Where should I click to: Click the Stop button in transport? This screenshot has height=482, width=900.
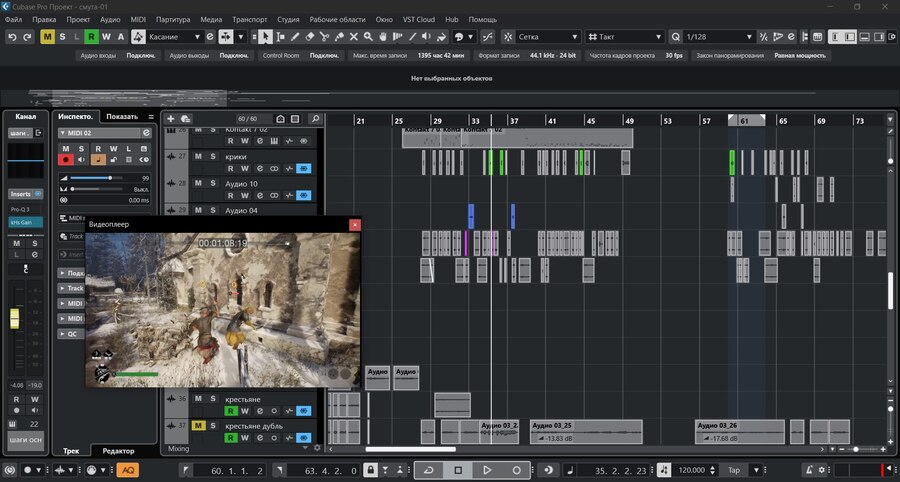[x=458, y=470]
